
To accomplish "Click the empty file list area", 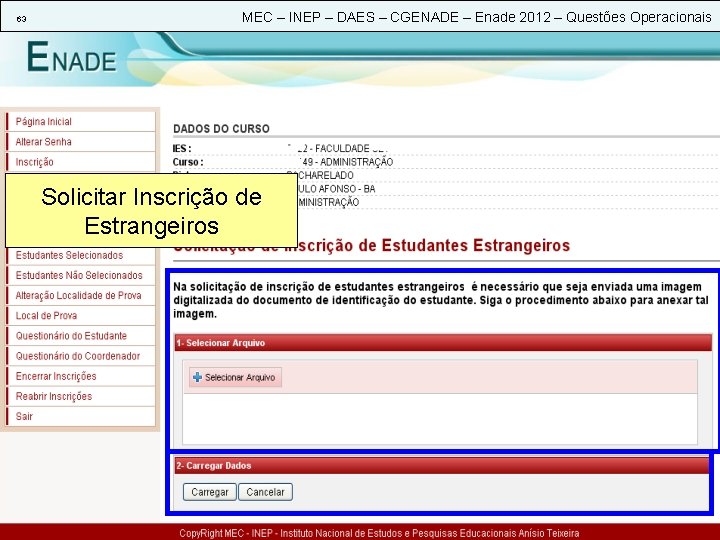I will [x=440, y=419].
